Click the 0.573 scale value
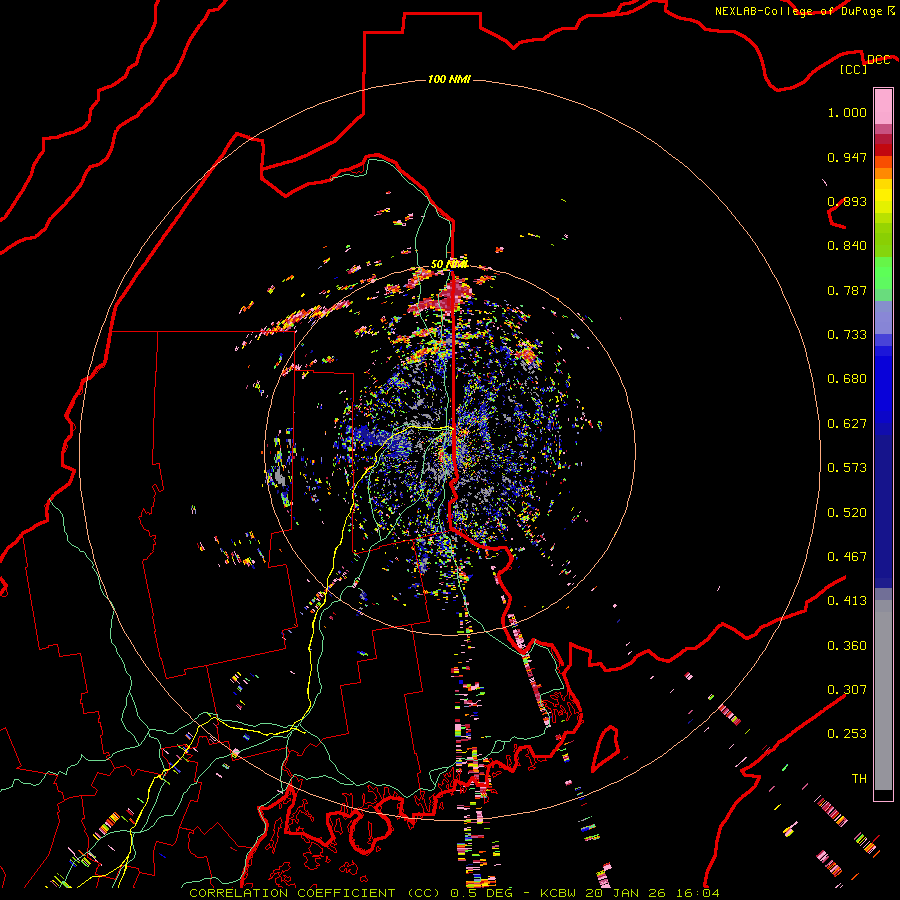 pyautogui.click(x=847, y=468)
